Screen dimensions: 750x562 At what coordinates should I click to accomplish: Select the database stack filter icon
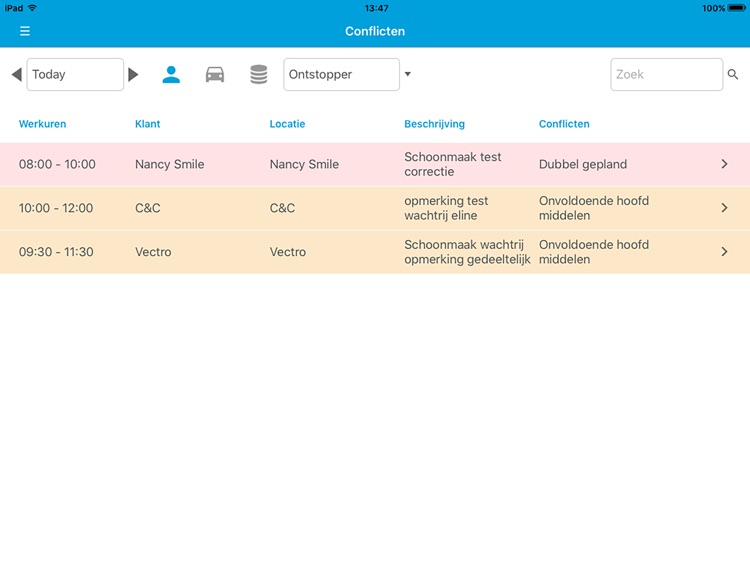point(259,75)
